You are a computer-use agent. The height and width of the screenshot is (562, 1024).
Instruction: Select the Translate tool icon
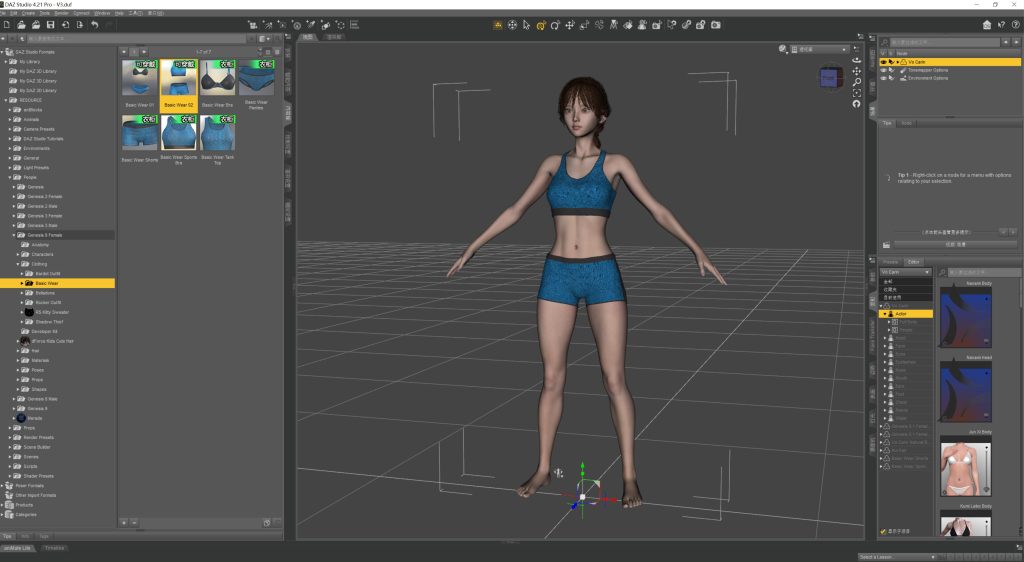[x=569, y=25]
